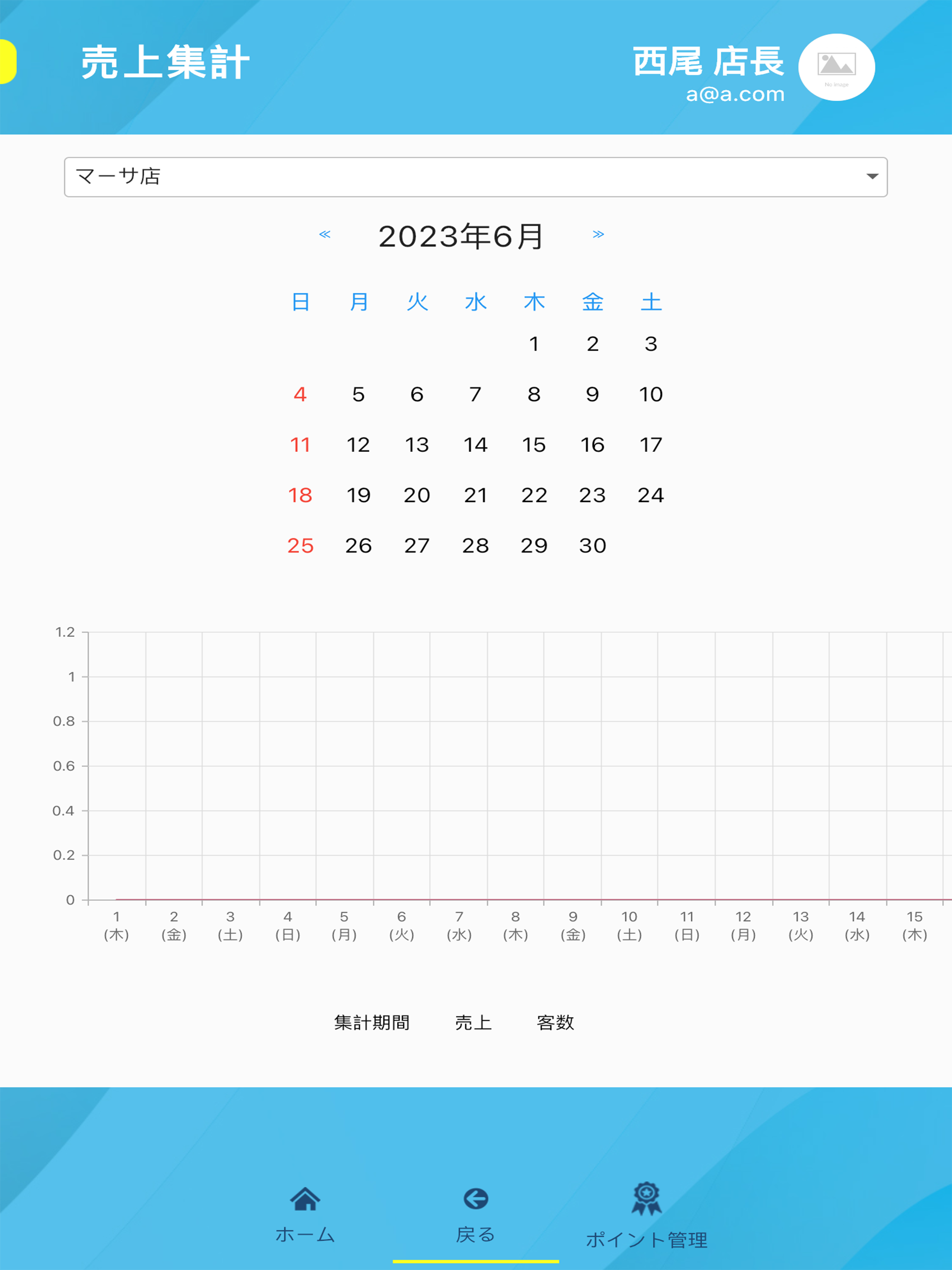Tap the 戻る back arrow icon

click(476, 1198)
